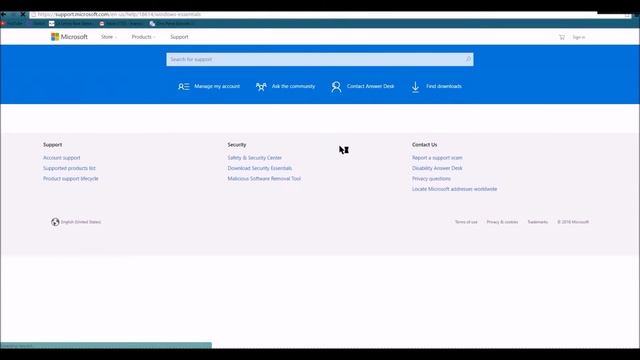
Task: Click the Microsoft logo
Action: tap(69, 37)
